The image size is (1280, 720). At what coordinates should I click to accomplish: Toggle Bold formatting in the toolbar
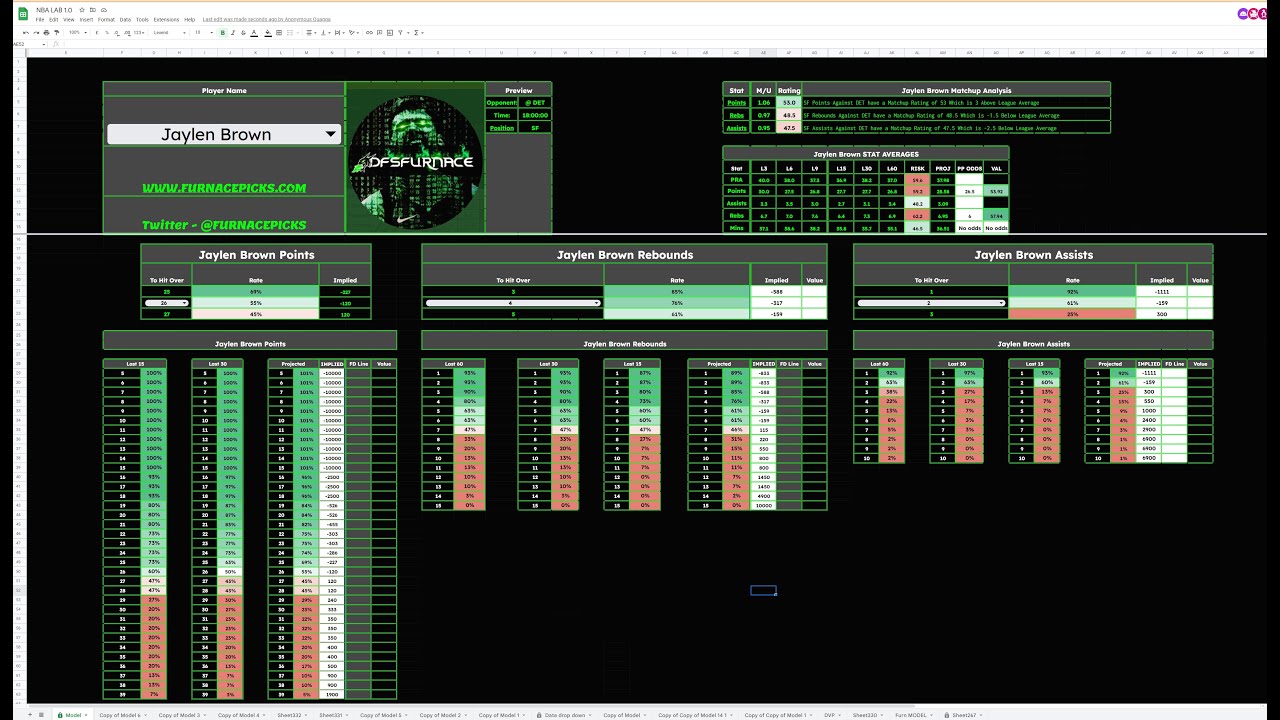(223, 32)
